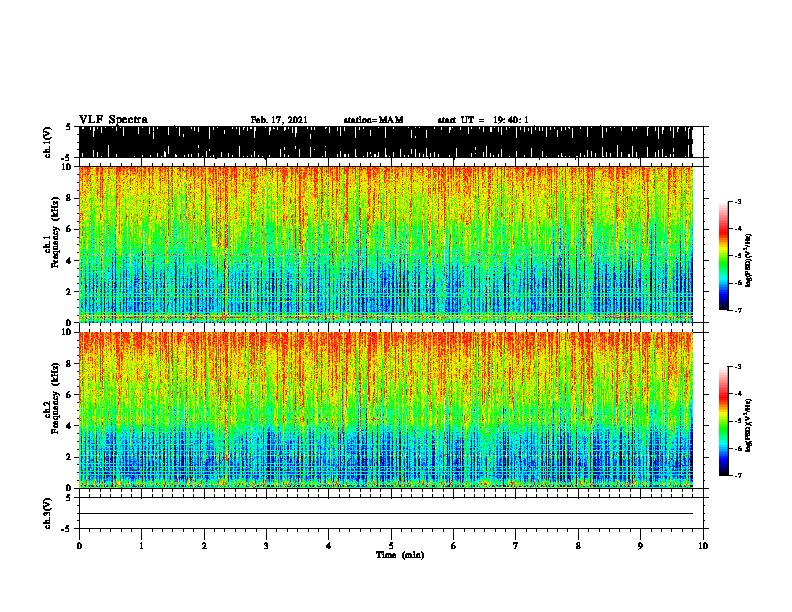
Task: Click the "8" kHz tick of ch.1 spectrogram
Action: [70, 198]
